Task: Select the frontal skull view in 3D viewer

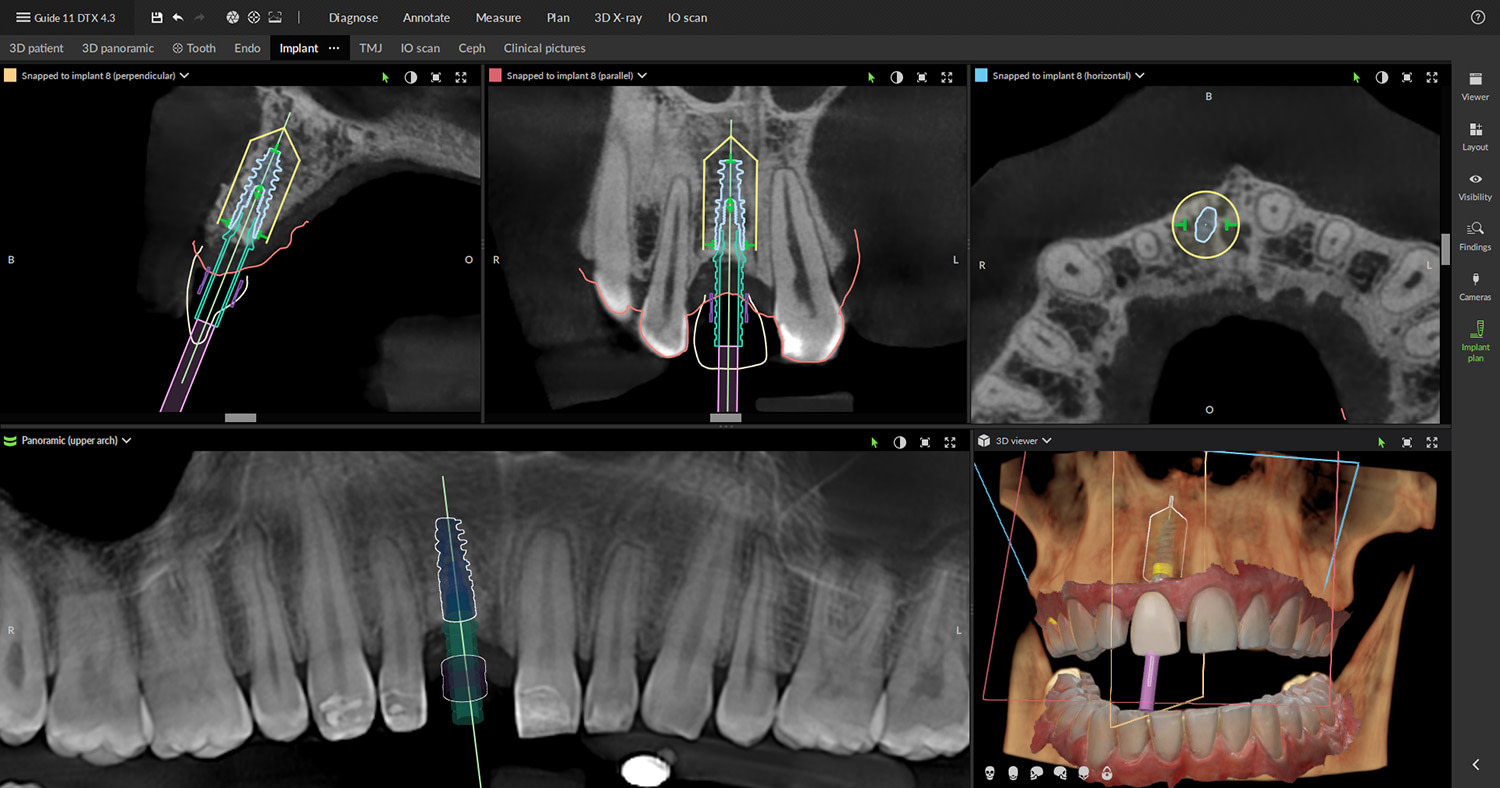Action: [990, 772]
